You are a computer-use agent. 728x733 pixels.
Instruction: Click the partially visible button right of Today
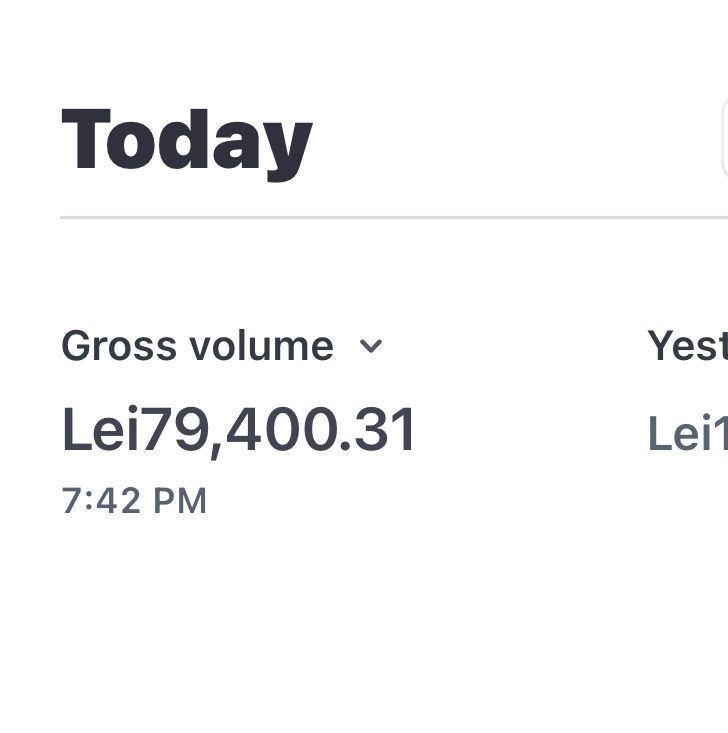click(x=724, y=139)
